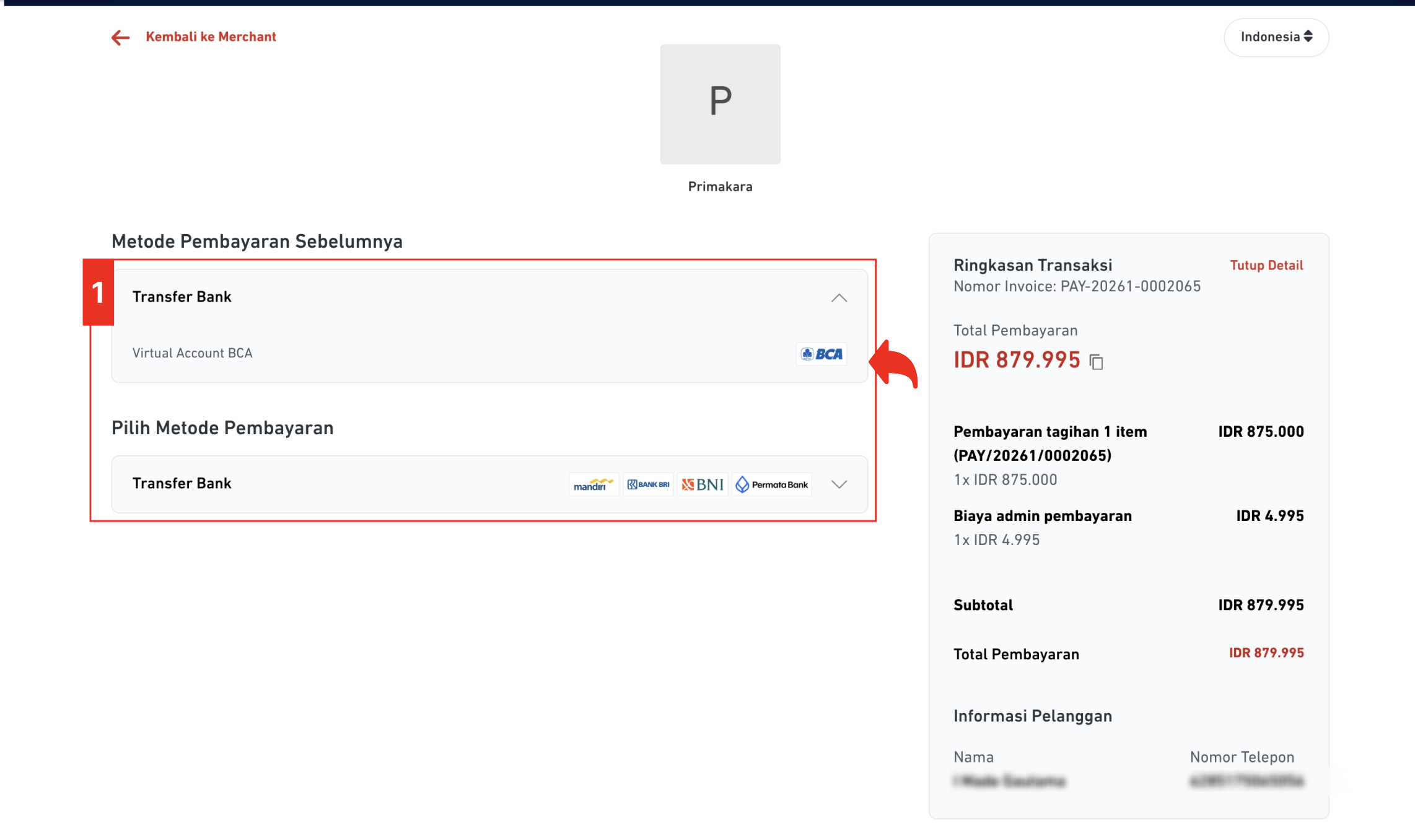The height and width of the screenshot is (840, 1415).
Task: Click the Mandiri bank logo
Action: click(594, 484)
